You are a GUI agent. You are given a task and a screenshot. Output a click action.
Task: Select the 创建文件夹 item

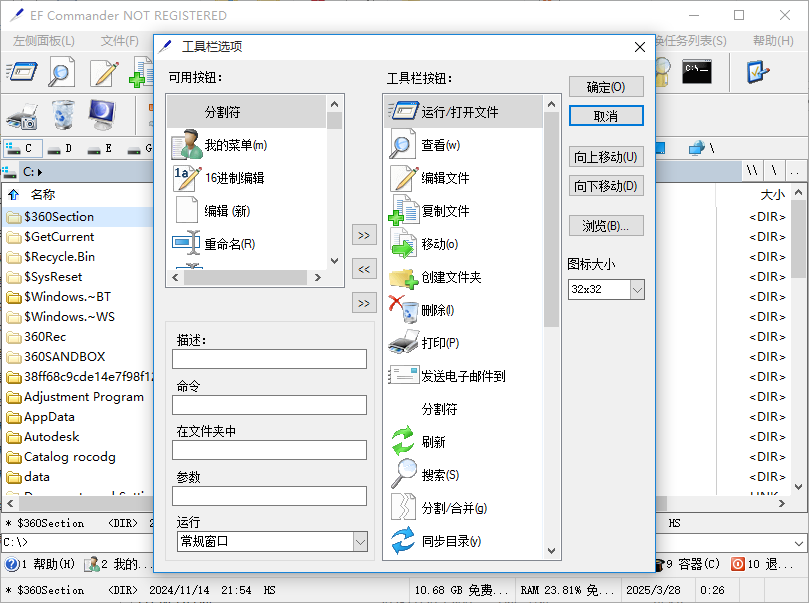[x=463, y=277]
